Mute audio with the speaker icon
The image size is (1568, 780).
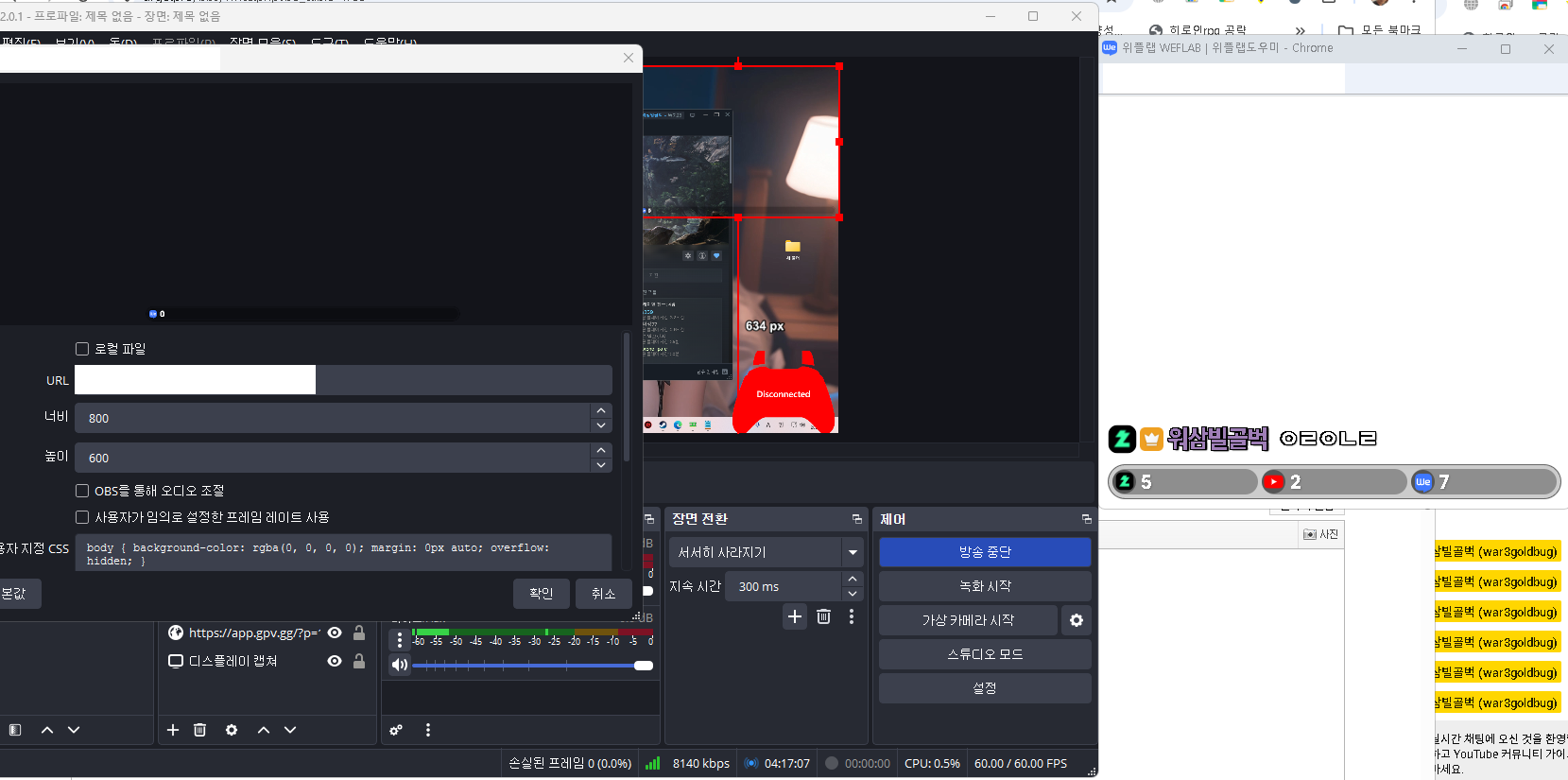[x=400, y=665]
